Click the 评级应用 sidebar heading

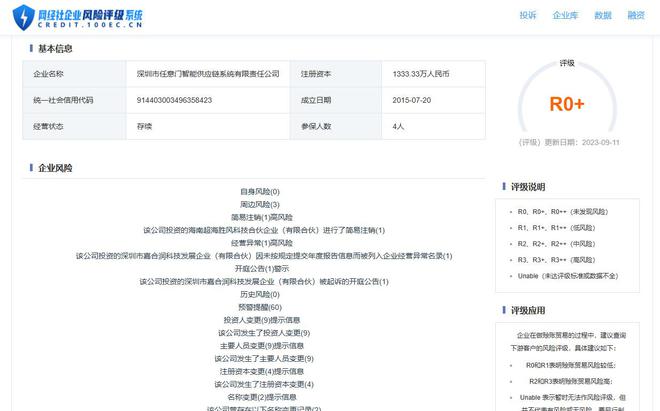point(528,311)
